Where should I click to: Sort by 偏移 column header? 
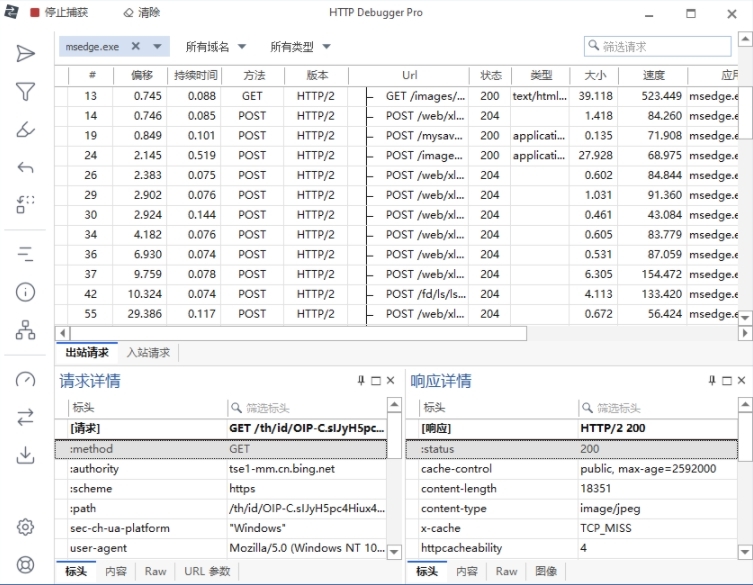141,75
